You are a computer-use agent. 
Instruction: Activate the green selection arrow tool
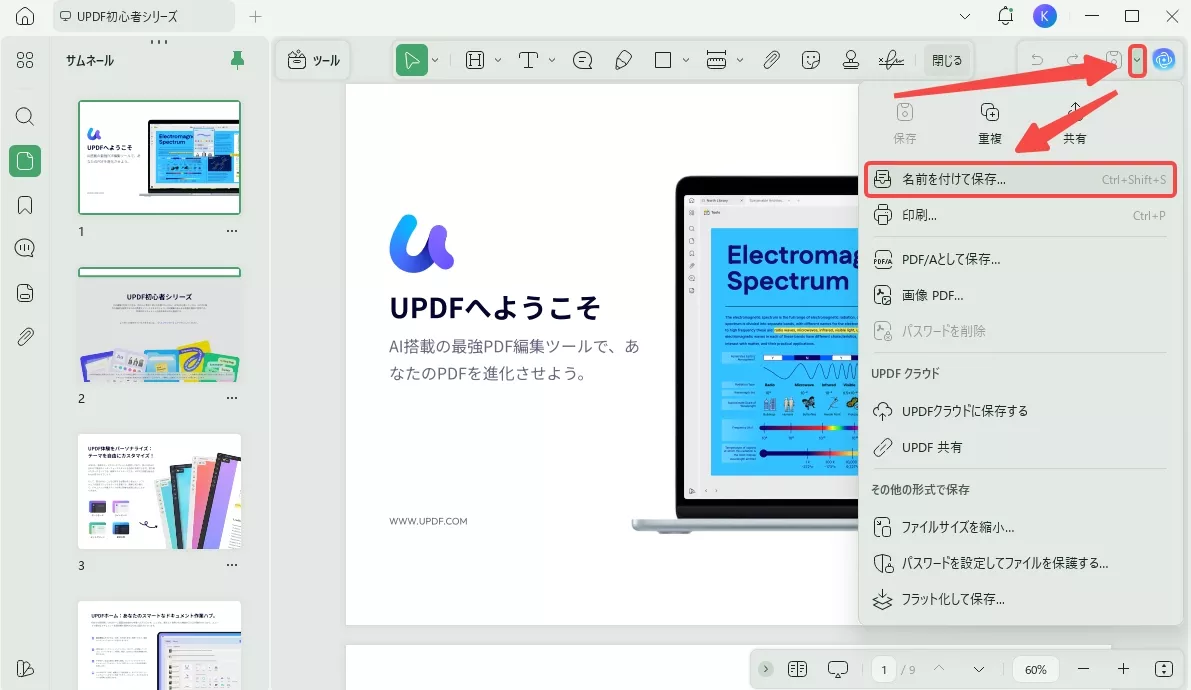click(411, 60)
